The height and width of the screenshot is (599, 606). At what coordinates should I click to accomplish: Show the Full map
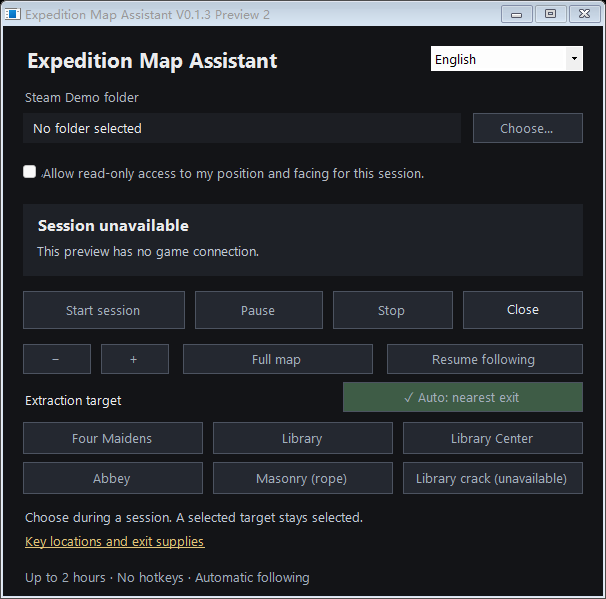click(x=278, y=359)
